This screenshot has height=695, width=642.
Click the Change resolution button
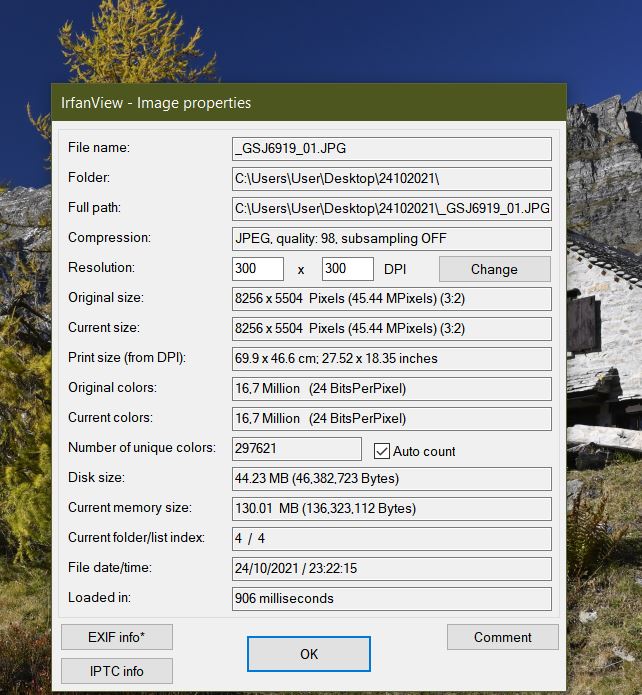click(495, 269)
